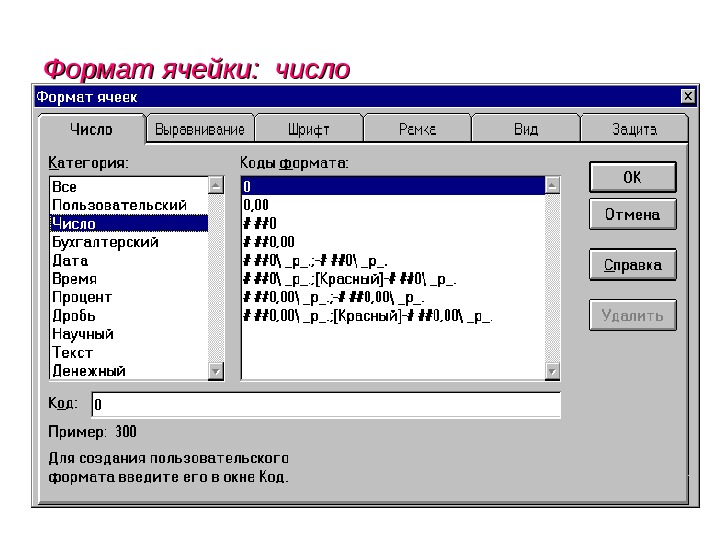720x540 pixels.
Task: Select the highlighted format code 0
Action: click(x=393, y=186)
